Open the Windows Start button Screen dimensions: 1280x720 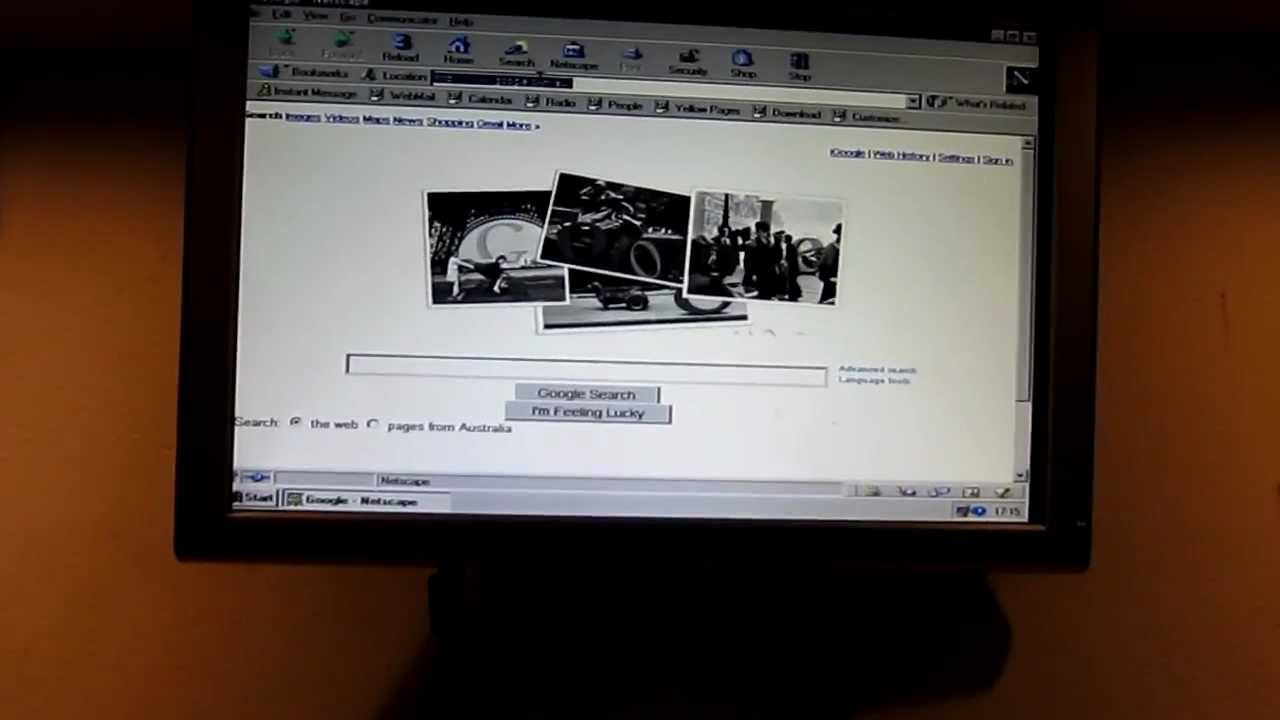254,497
